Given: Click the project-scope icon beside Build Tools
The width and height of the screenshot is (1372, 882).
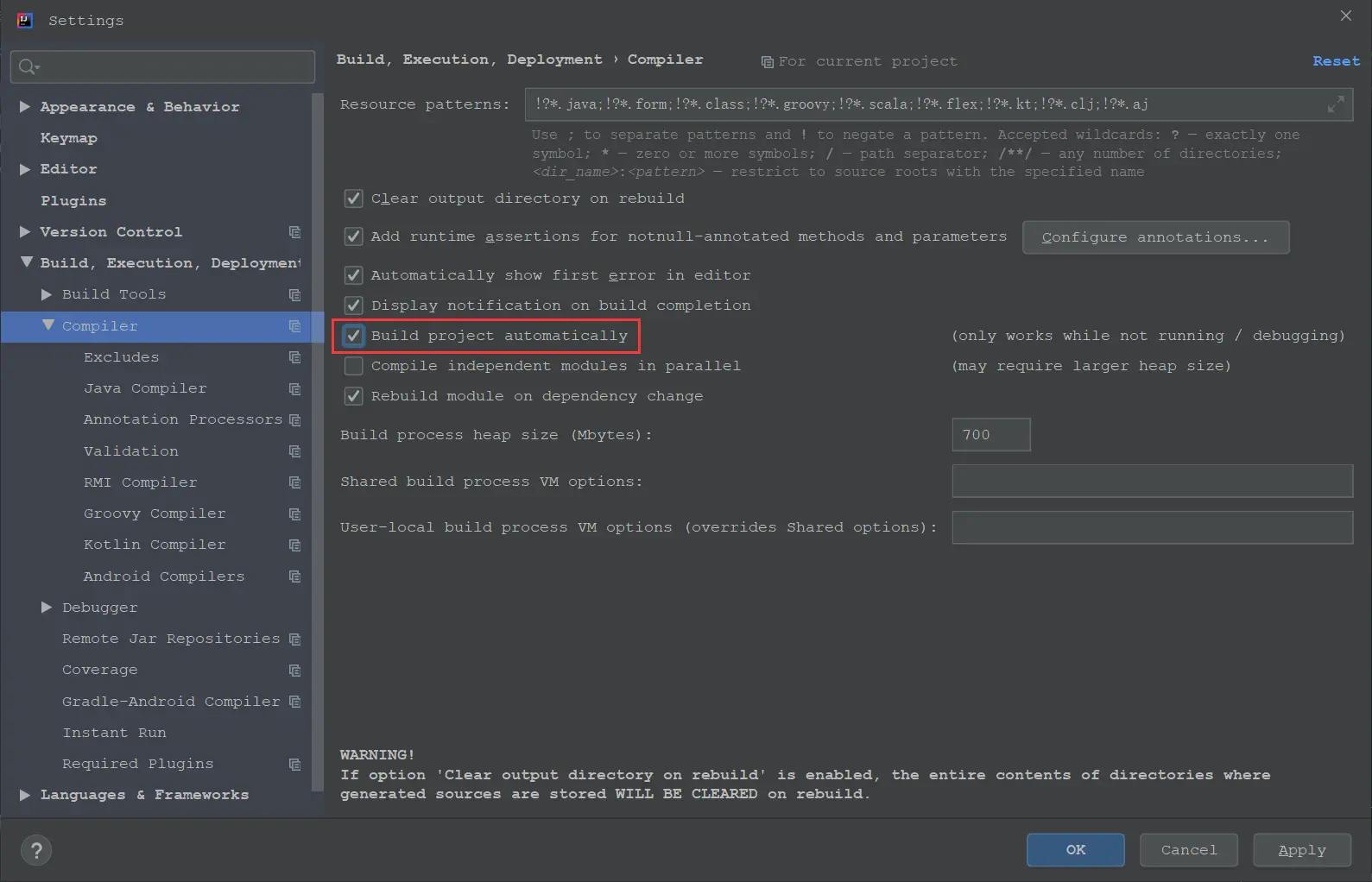Looking at the screenshot, I should tap(294, 294).
